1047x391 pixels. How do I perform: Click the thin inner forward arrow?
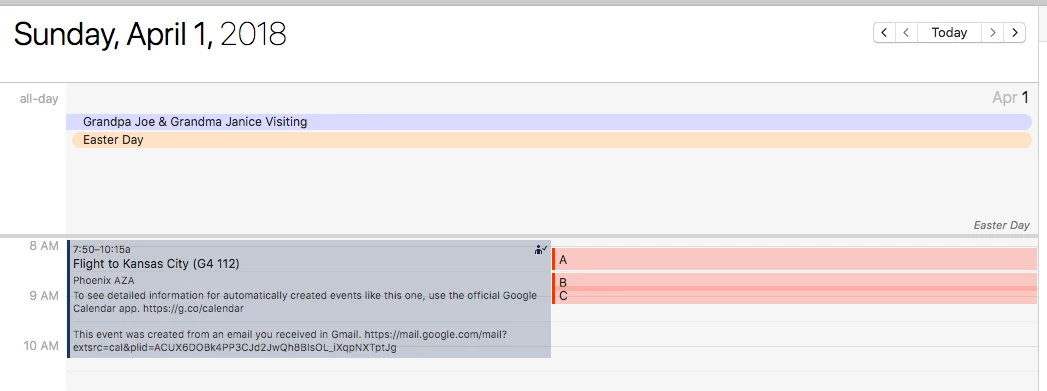coord(992,32)
